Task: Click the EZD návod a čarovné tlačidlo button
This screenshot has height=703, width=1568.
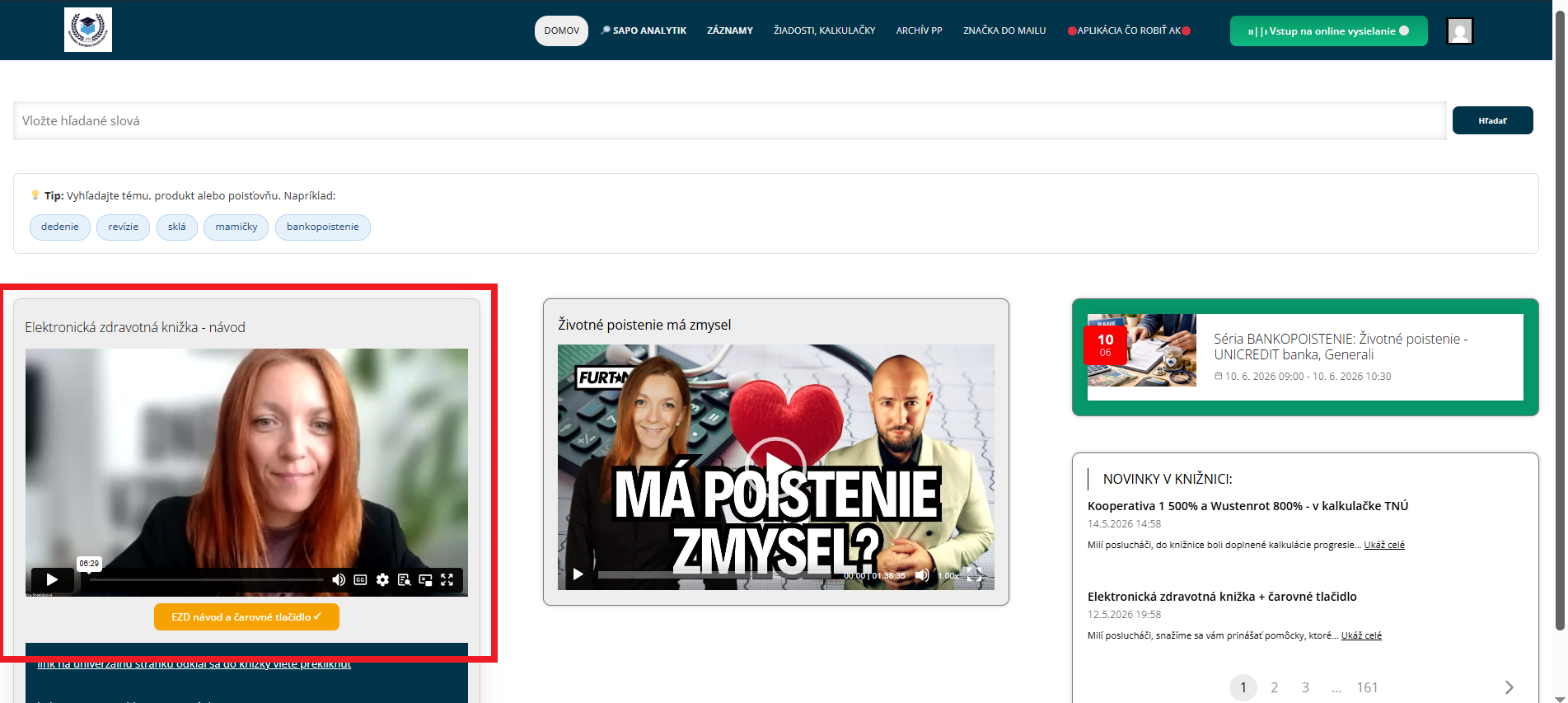Action: pyautogui.click(x=246, y=616)
